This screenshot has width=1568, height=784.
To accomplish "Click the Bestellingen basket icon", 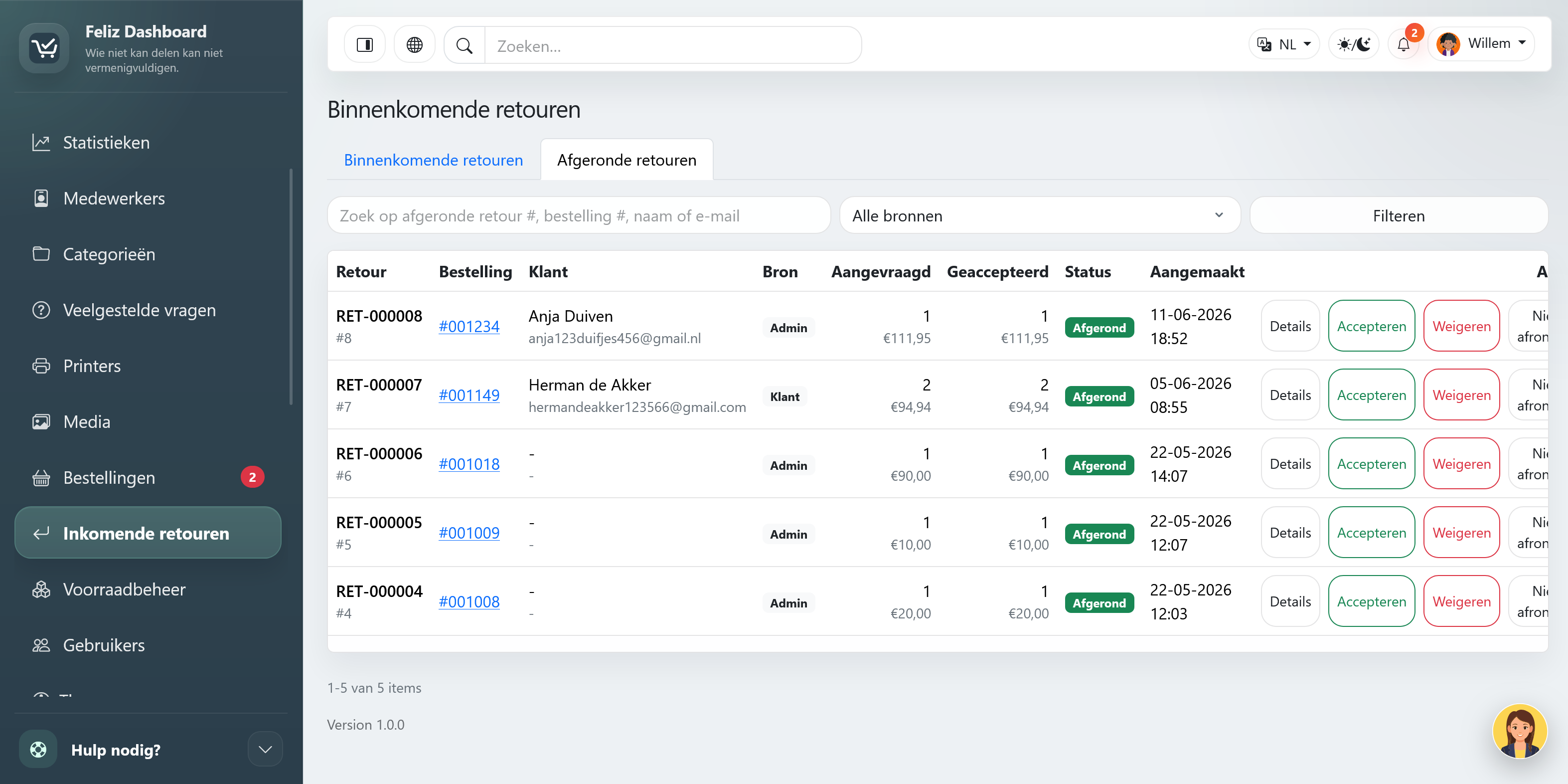I will pos(41,478).
